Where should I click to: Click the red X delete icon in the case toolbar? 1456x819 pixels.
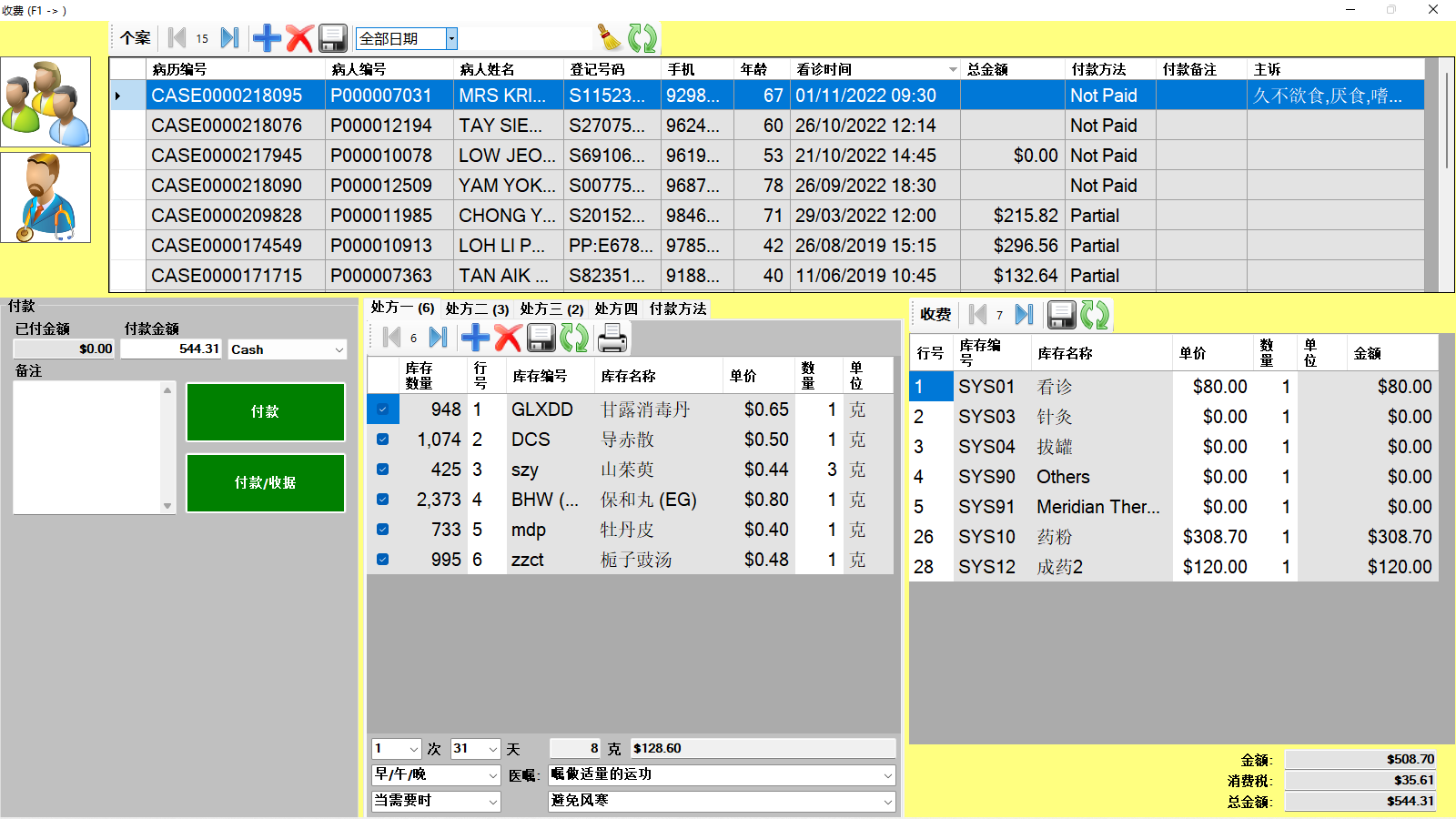[x=299, y=38]
